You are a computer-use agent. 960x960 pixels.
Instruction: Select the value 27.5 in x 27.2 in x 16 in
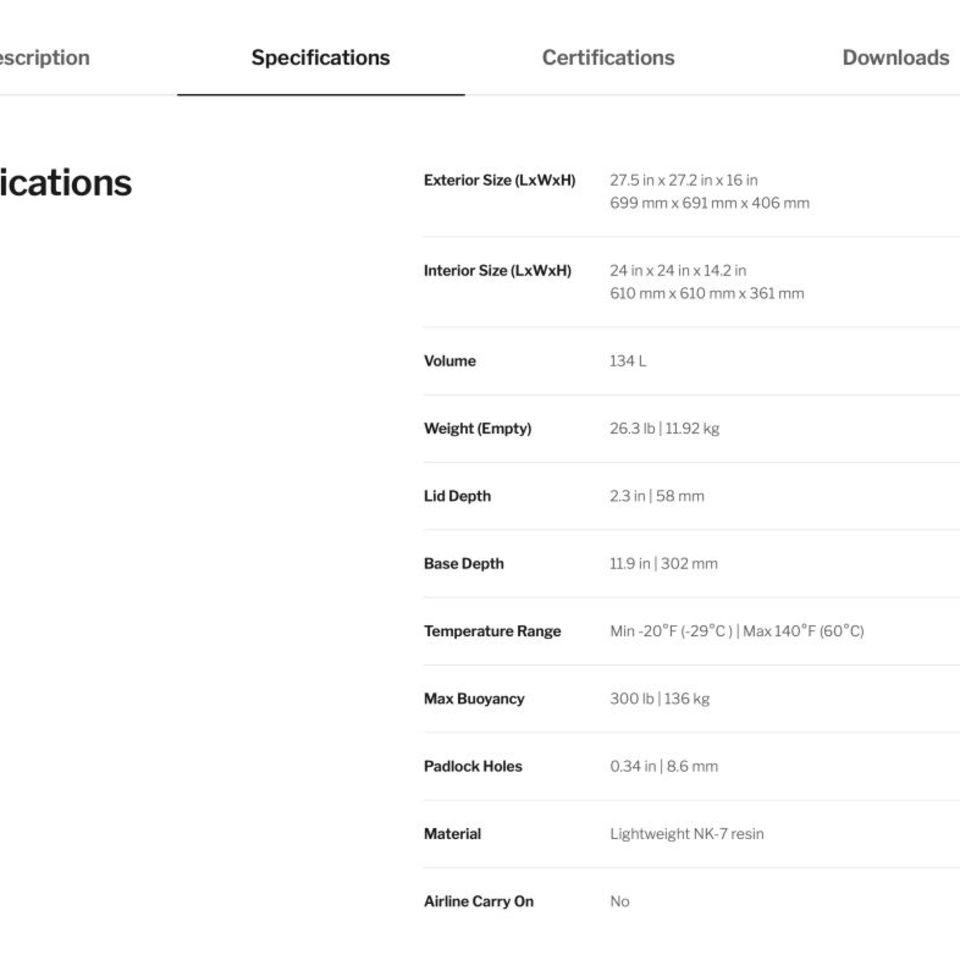coord(683,180)
